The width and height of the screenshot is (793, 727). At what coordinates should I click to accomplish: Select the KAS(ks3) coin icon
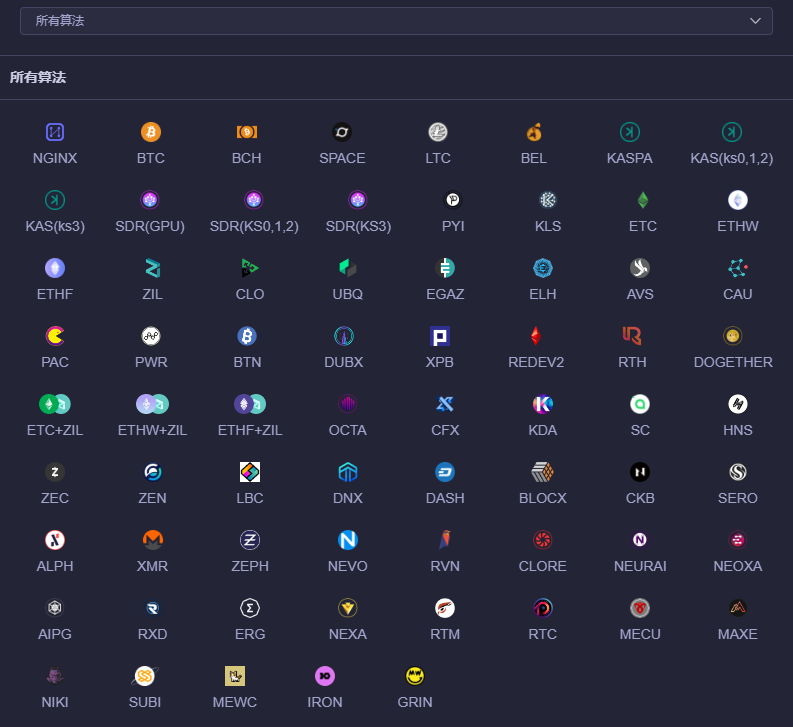coord(55,200)
